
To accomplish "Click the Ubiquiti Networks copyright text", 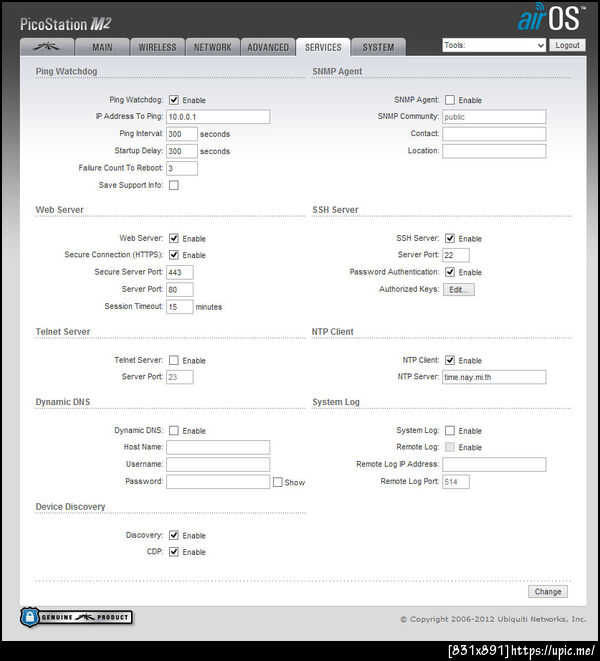I will pyautogui.click(x=493, y=619).
